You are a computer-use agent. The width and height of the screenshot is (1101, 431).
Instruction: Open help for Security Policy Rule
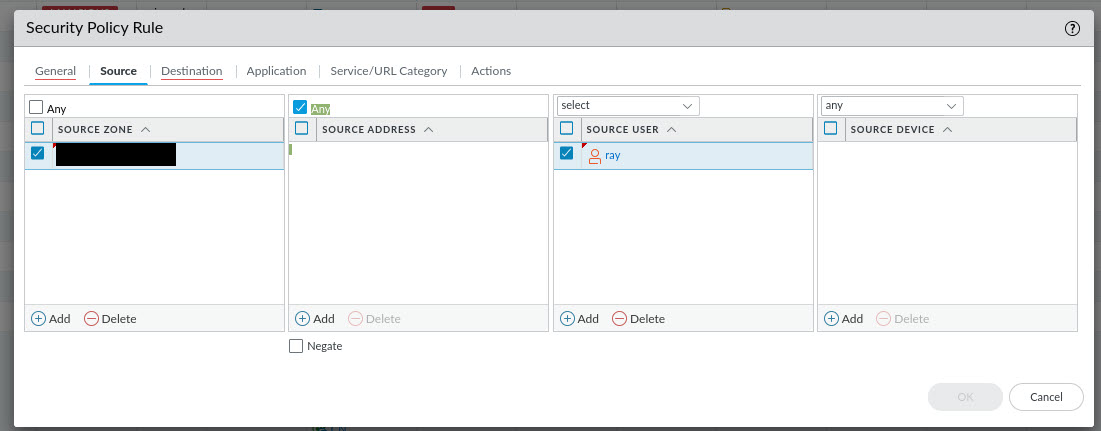pos(1072,29)
